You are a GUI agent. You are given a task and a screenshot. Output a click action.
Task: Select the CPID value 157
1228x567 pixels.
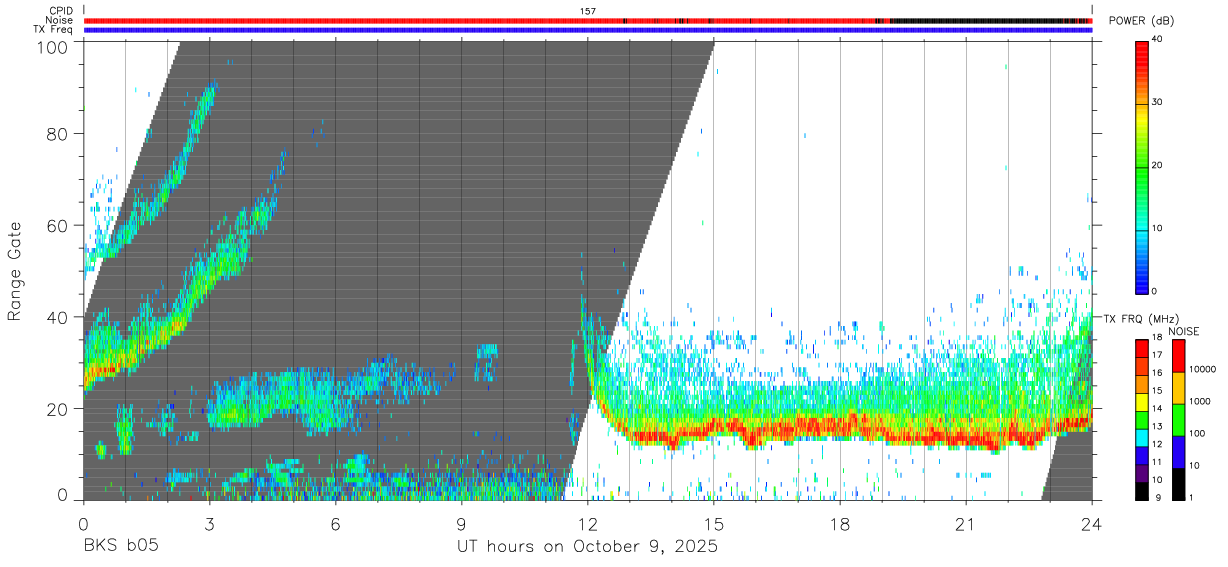coord(588,10)
